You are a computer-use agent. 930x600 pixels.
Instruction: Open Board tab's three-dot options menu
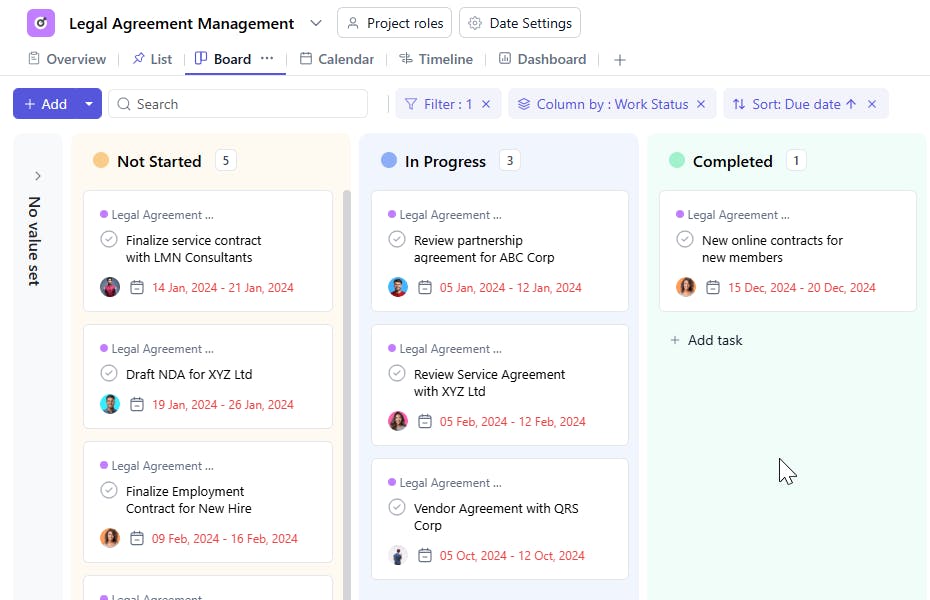(x=267, y=59)
